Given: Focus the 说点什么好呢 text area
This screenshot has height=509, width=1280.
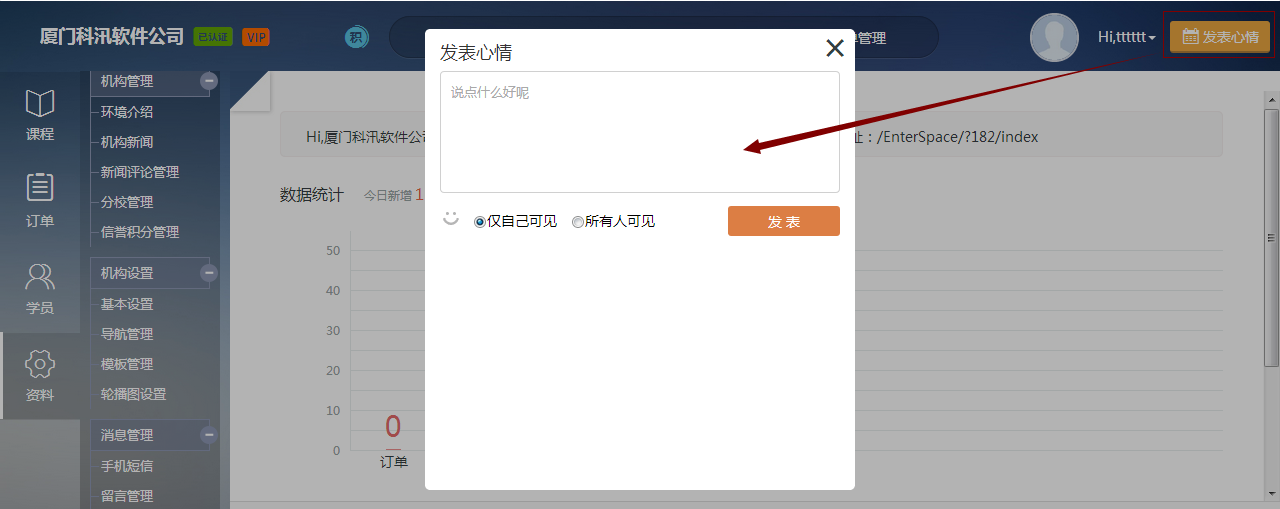Looking at the screenshot, I should (639, 132).
